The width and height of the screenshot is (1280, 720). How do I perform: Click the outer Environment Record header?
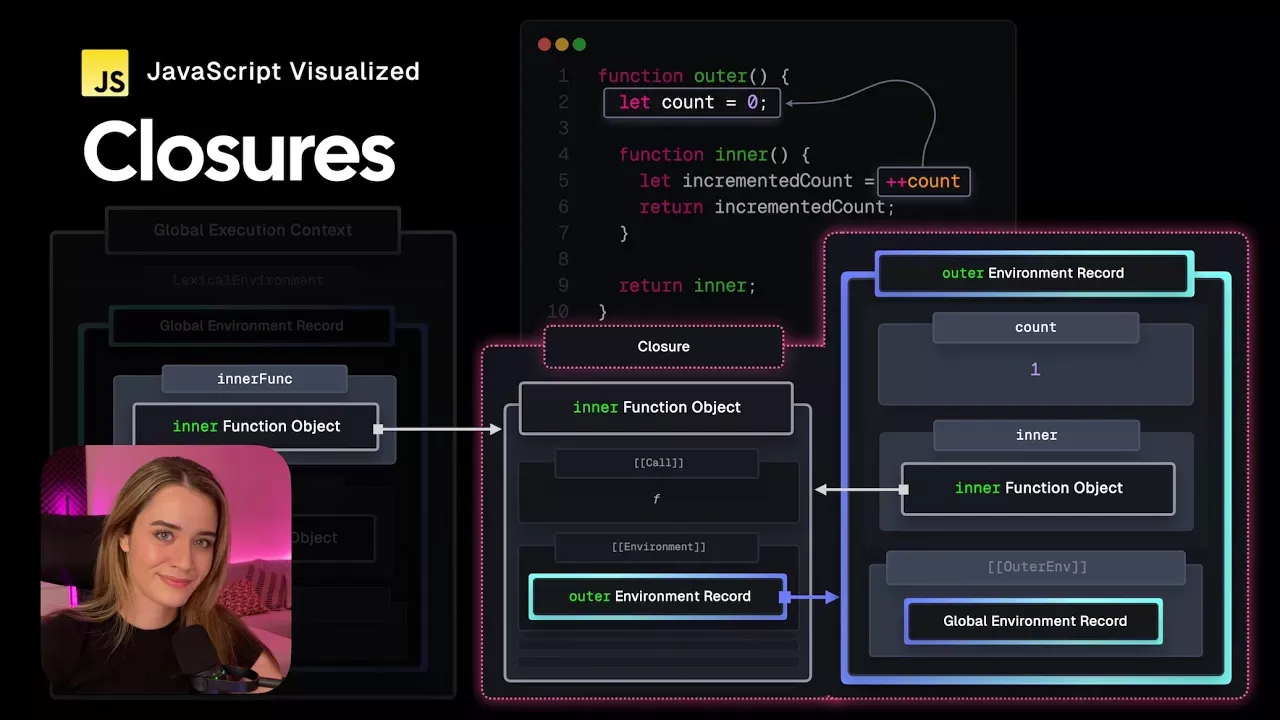(x=1033, y=273)
